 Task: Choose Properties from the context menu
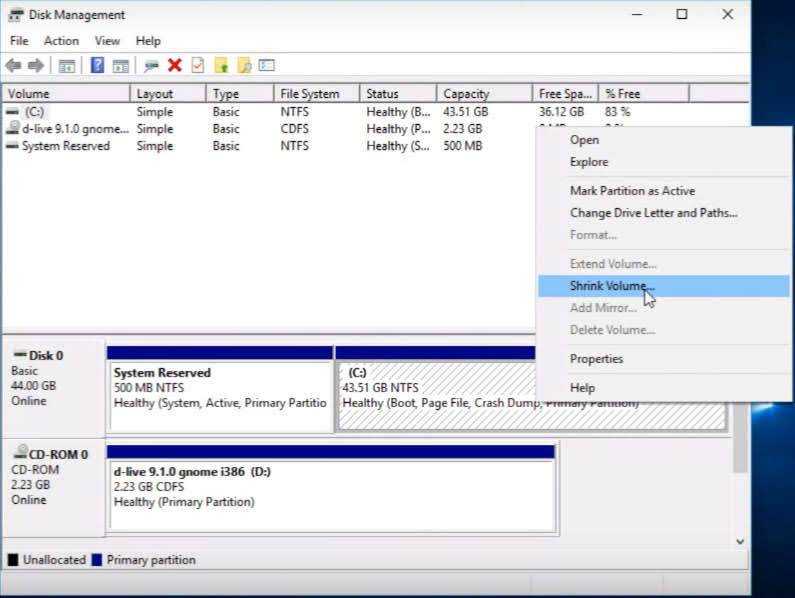tap(664, 359)
